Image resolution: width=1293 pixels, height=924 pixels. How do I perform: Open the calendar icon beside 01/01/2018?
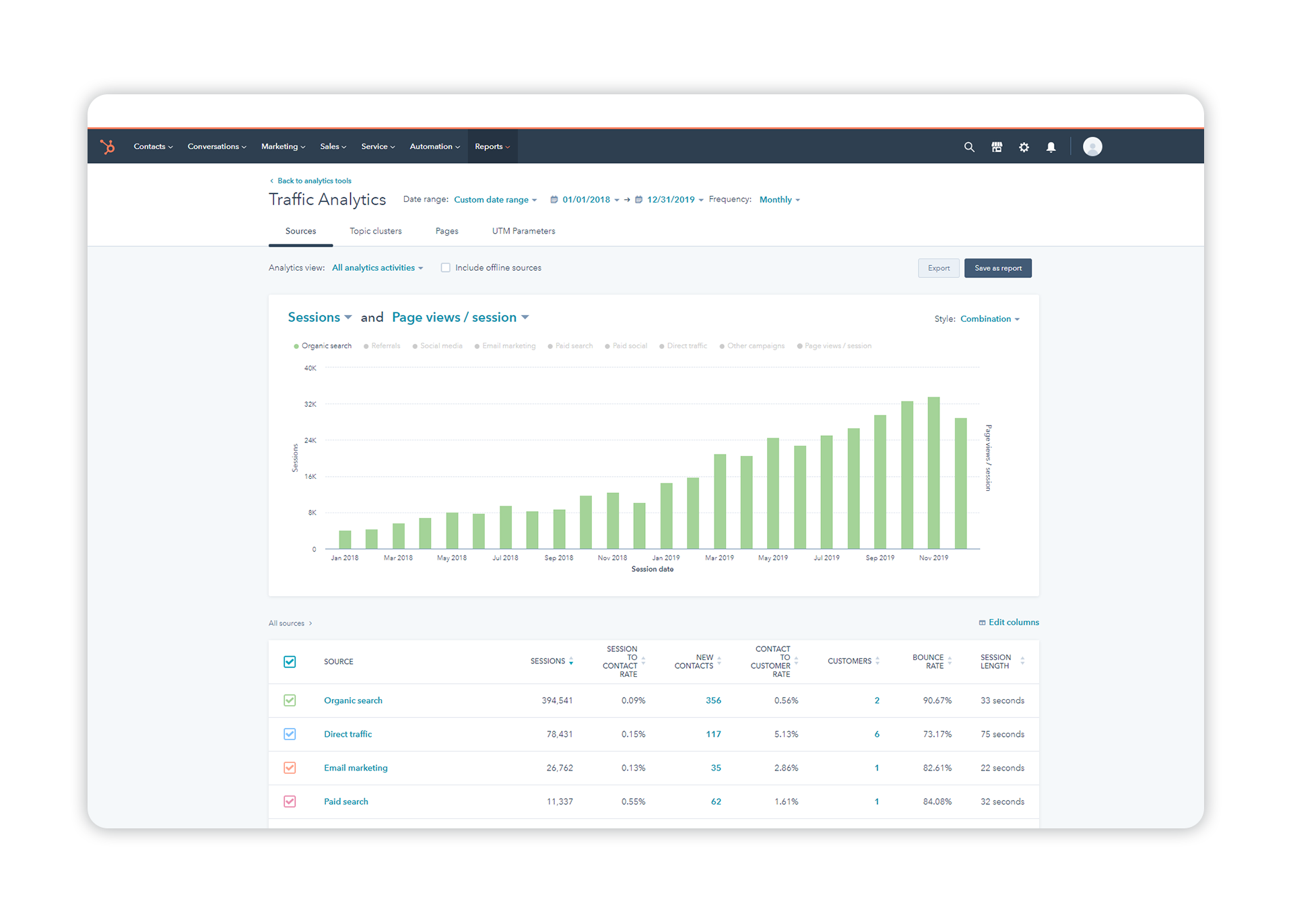point(554,199)
